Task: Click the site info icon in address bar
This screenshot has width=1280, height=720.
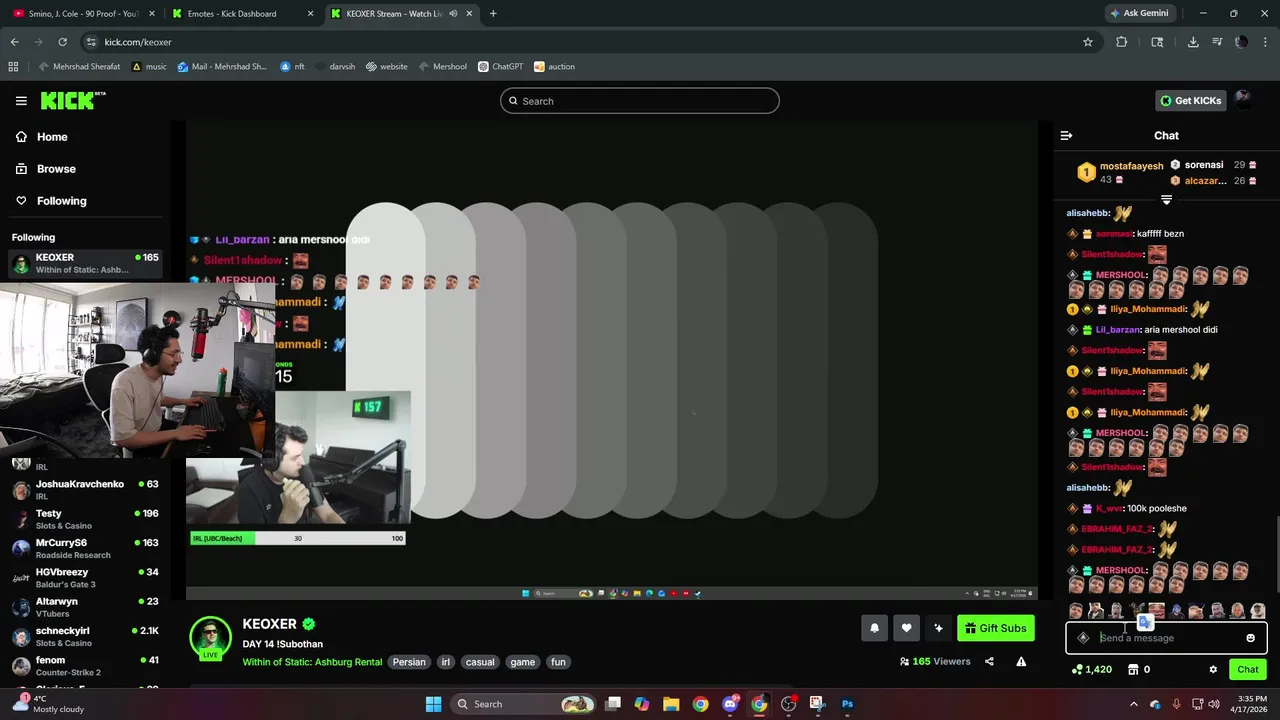Action: (91, 42)
